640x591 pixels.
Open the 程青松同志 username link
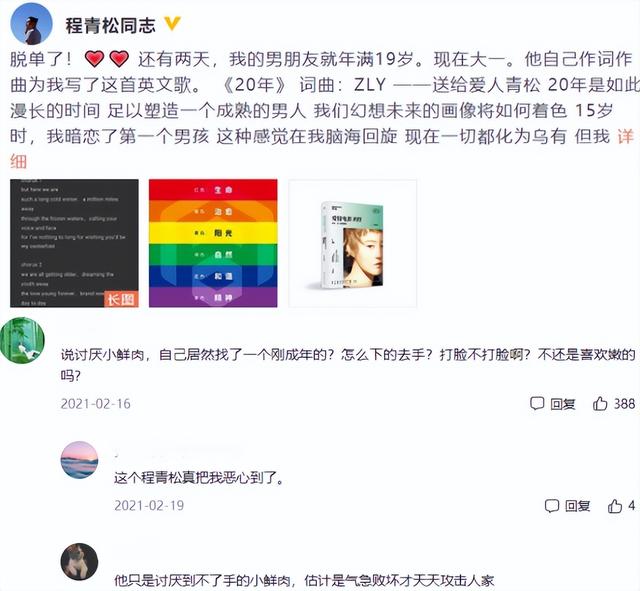point(111,26)
